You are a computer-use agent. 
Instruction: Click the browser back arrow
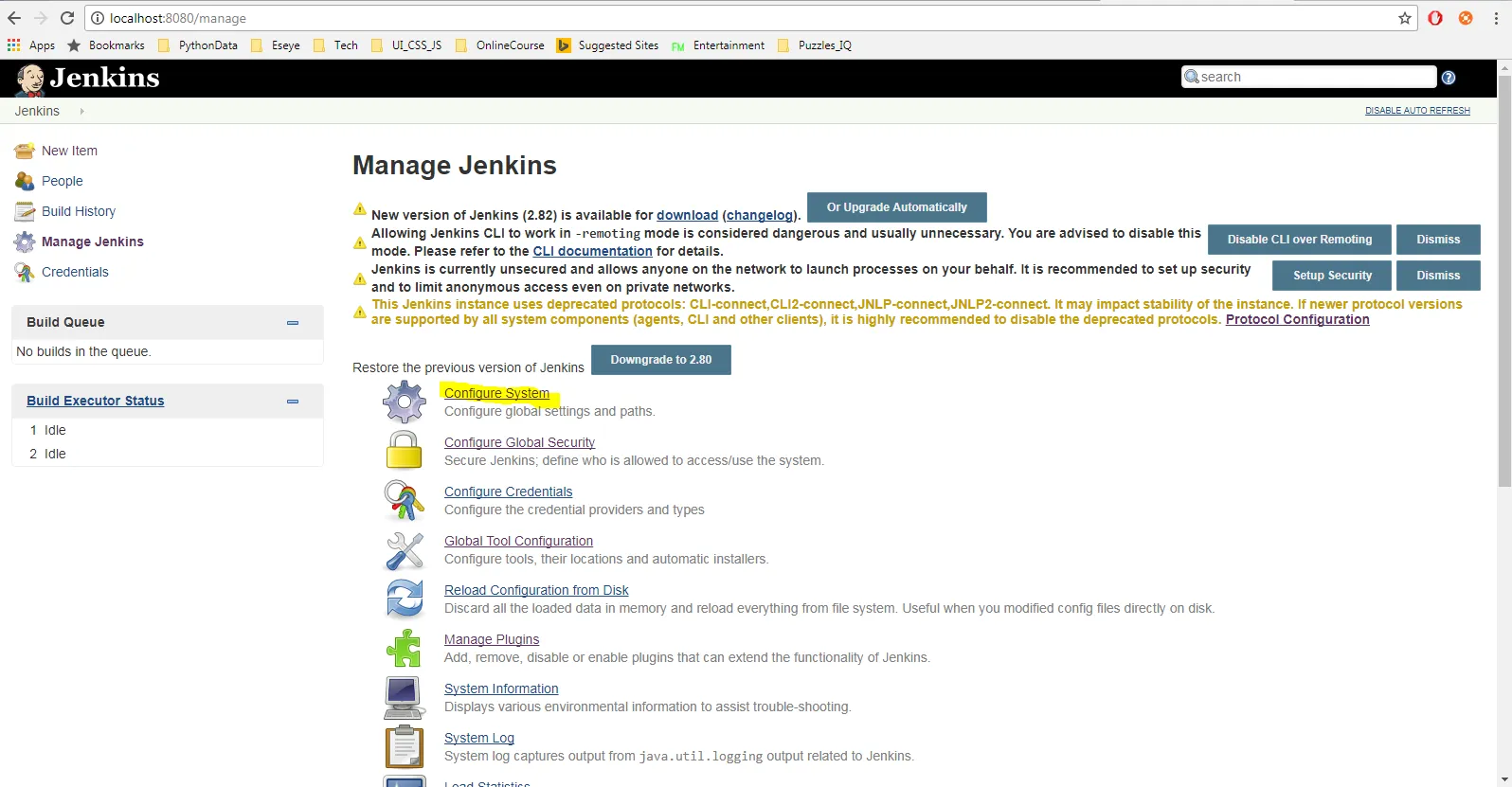pyautogui.click(x=14, y=18)
